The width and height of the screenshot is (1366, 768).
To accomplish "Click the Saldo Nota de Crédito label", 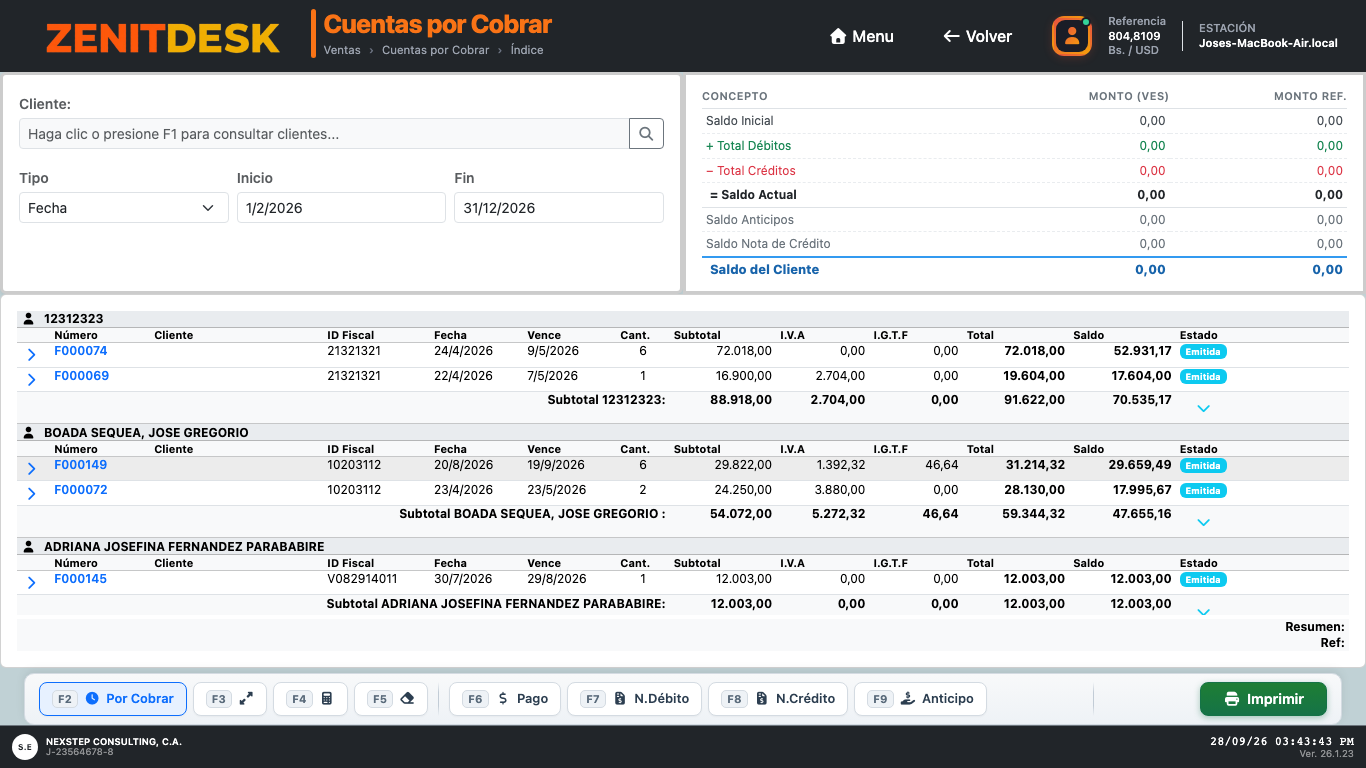I will click(x=768, y=244).
